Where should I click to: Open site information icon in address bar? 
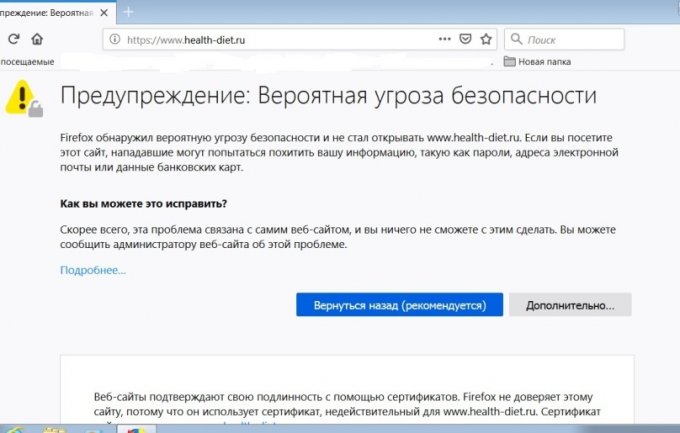[x=115, y=39]
